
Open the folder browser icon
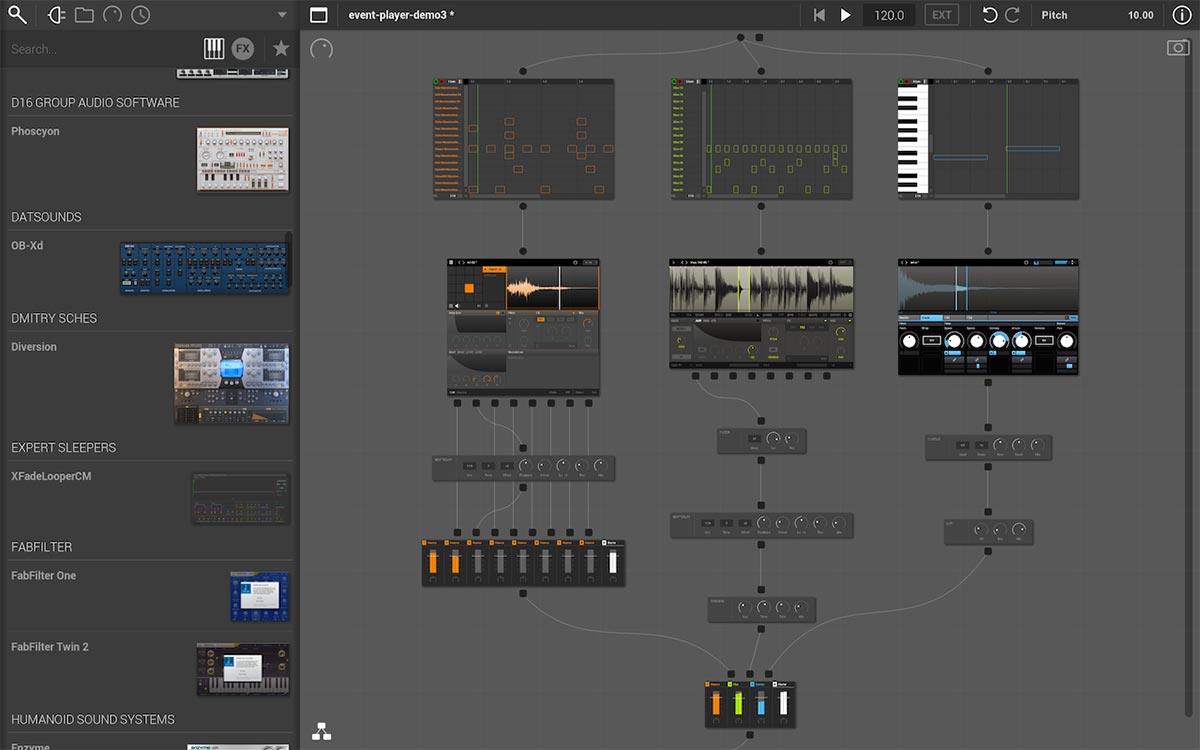84,15
